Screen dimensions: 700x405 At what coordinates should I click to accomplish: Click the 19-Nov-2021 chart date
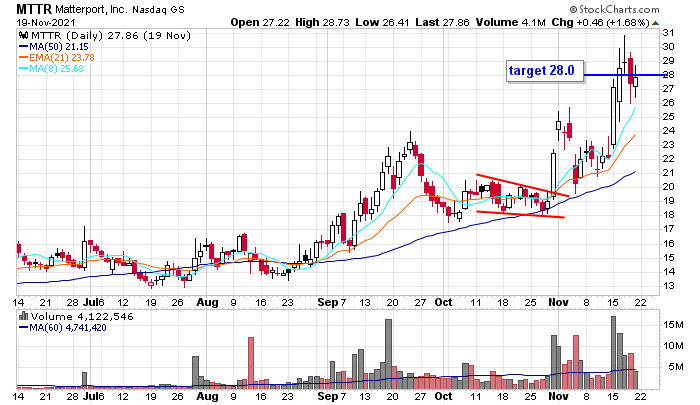pyautogui.click(x=46, y=22)
